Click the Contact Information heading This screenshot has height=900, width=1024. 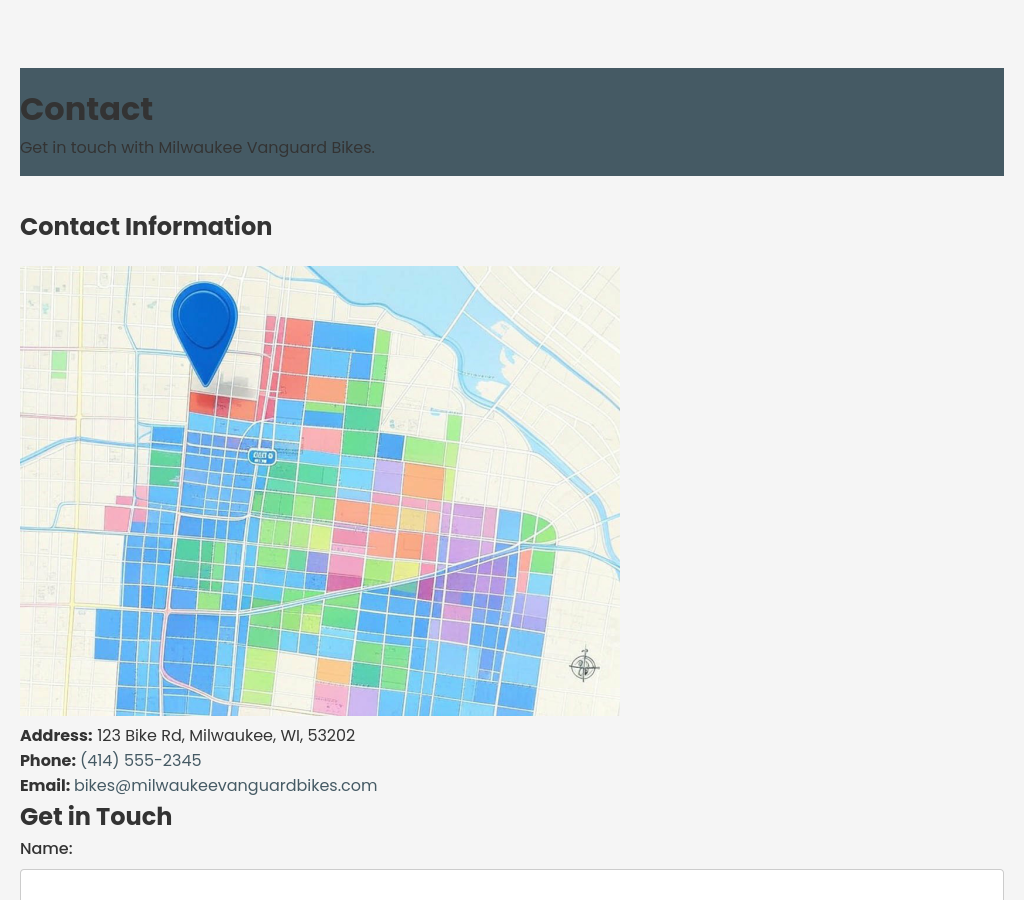[146, 227]
